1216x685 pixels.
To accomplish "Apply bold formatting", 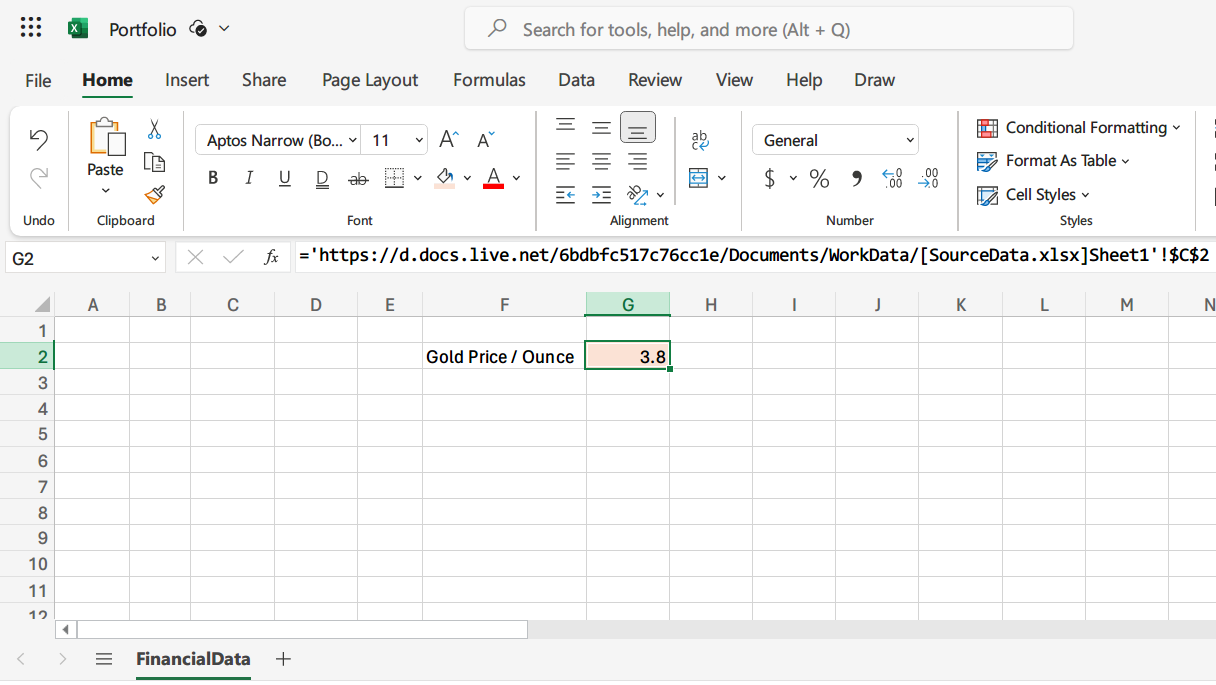I will click(213, 177).
